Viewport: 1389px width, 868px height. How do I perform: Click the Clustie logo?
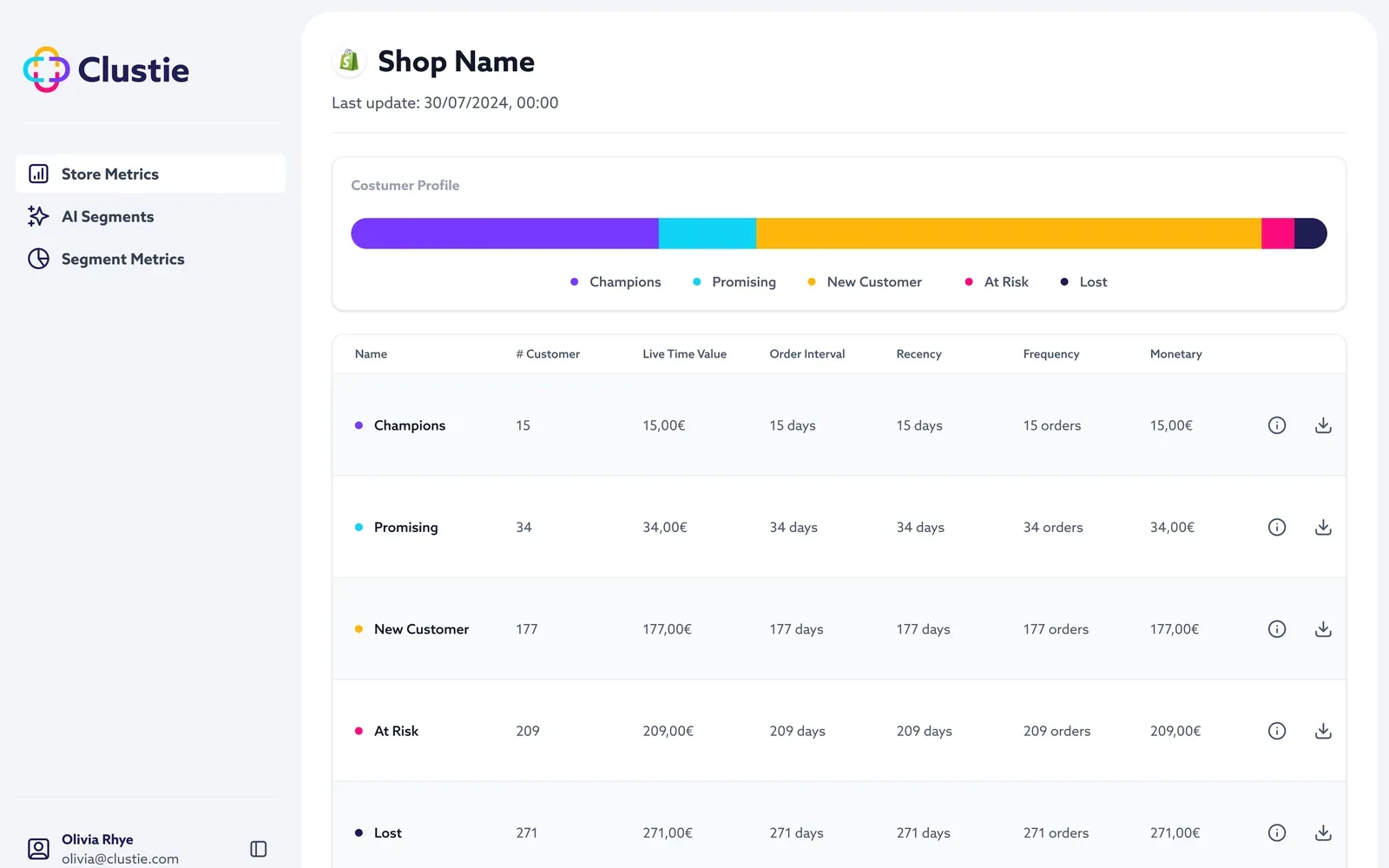pyautogui.click(x=106, y=69)
